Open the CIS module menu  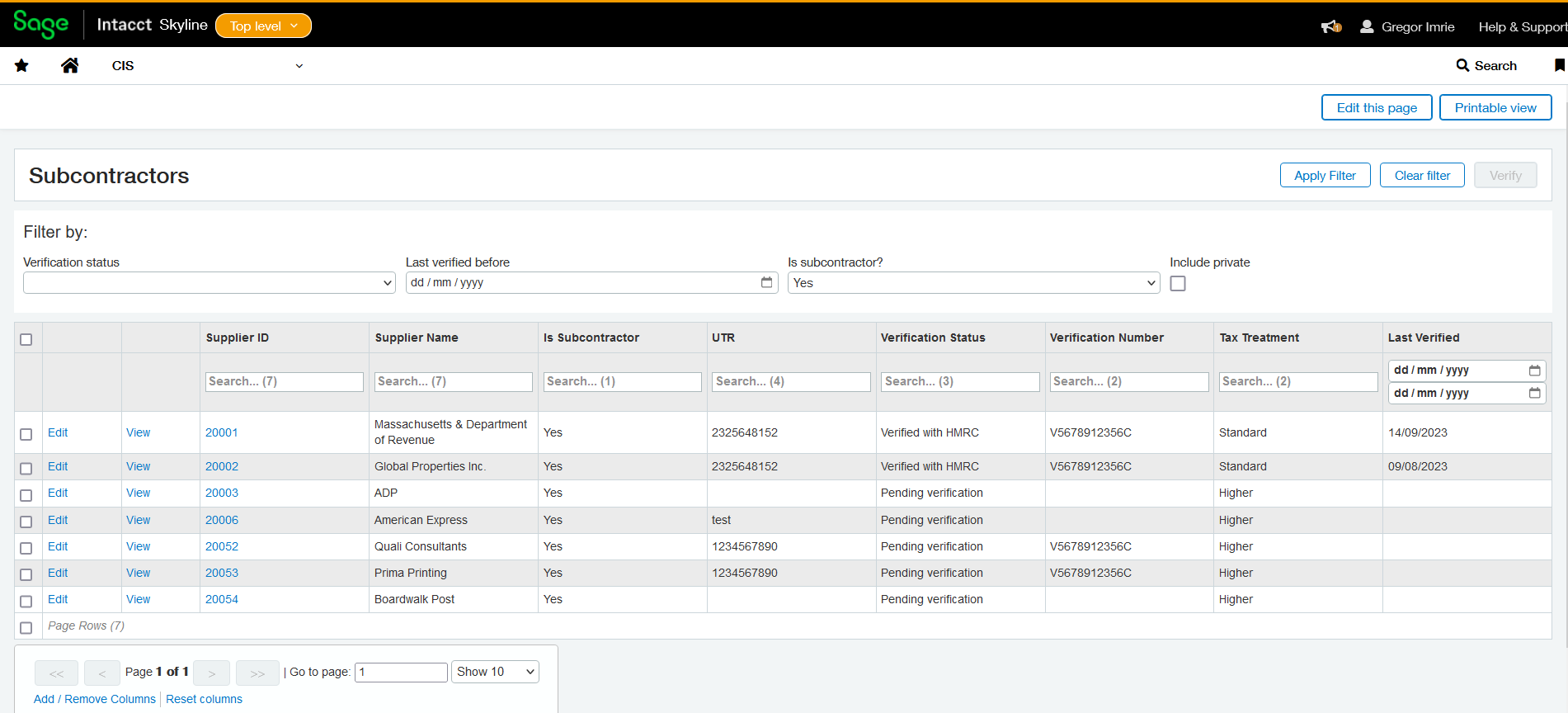coord(206,66)
